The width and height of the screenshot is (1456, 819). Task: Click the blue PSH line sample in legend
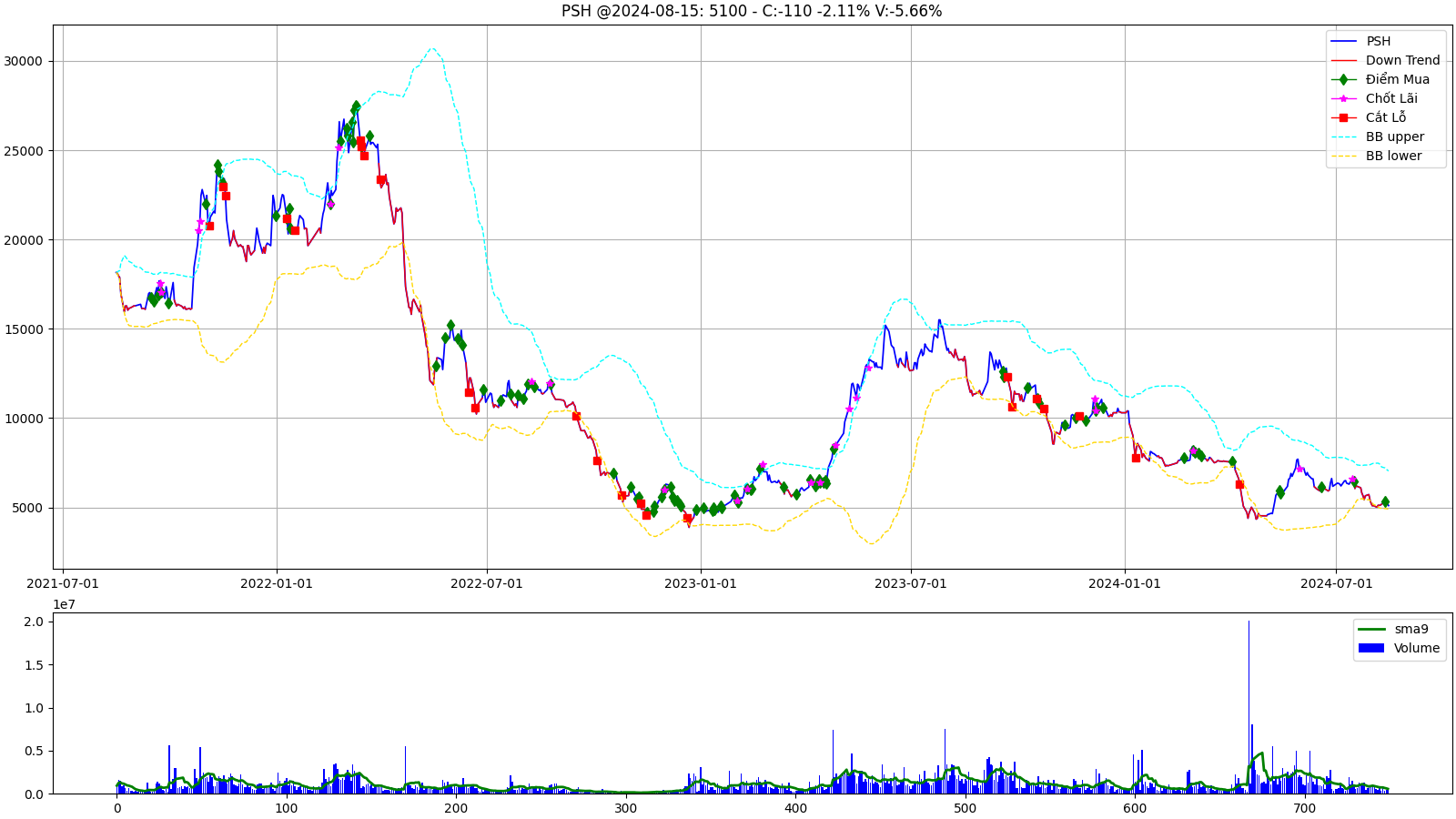coord(1343,41)
